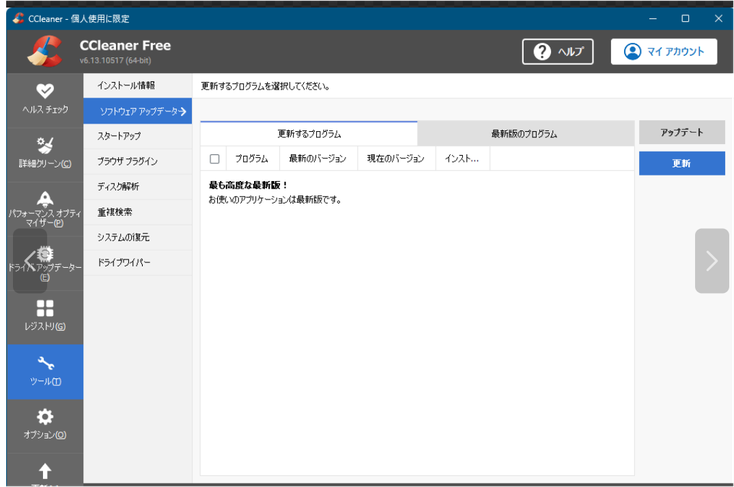This screenshot has height=487, width=734.
Task: Click the CCleaner logo in header
Action: 45,51
